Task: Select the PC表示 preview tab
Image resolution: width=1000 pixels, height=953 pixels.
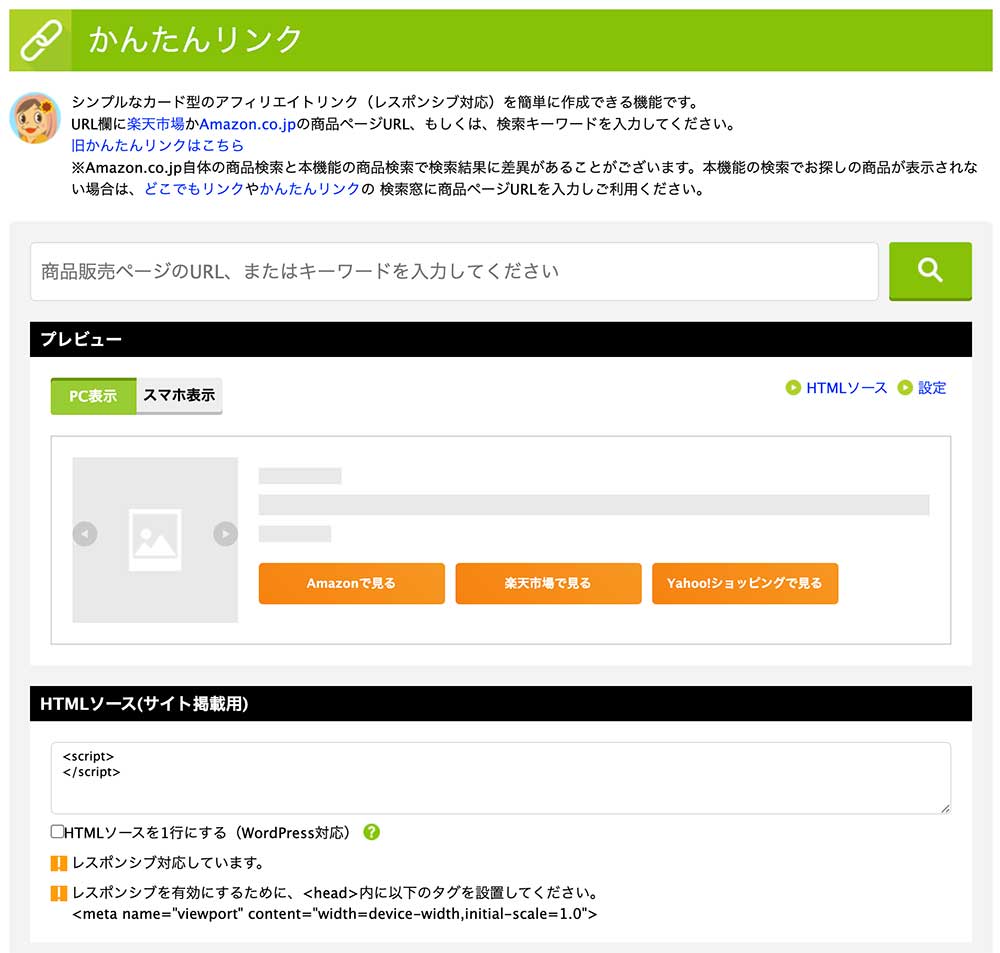Action: (x=93, y=396)
